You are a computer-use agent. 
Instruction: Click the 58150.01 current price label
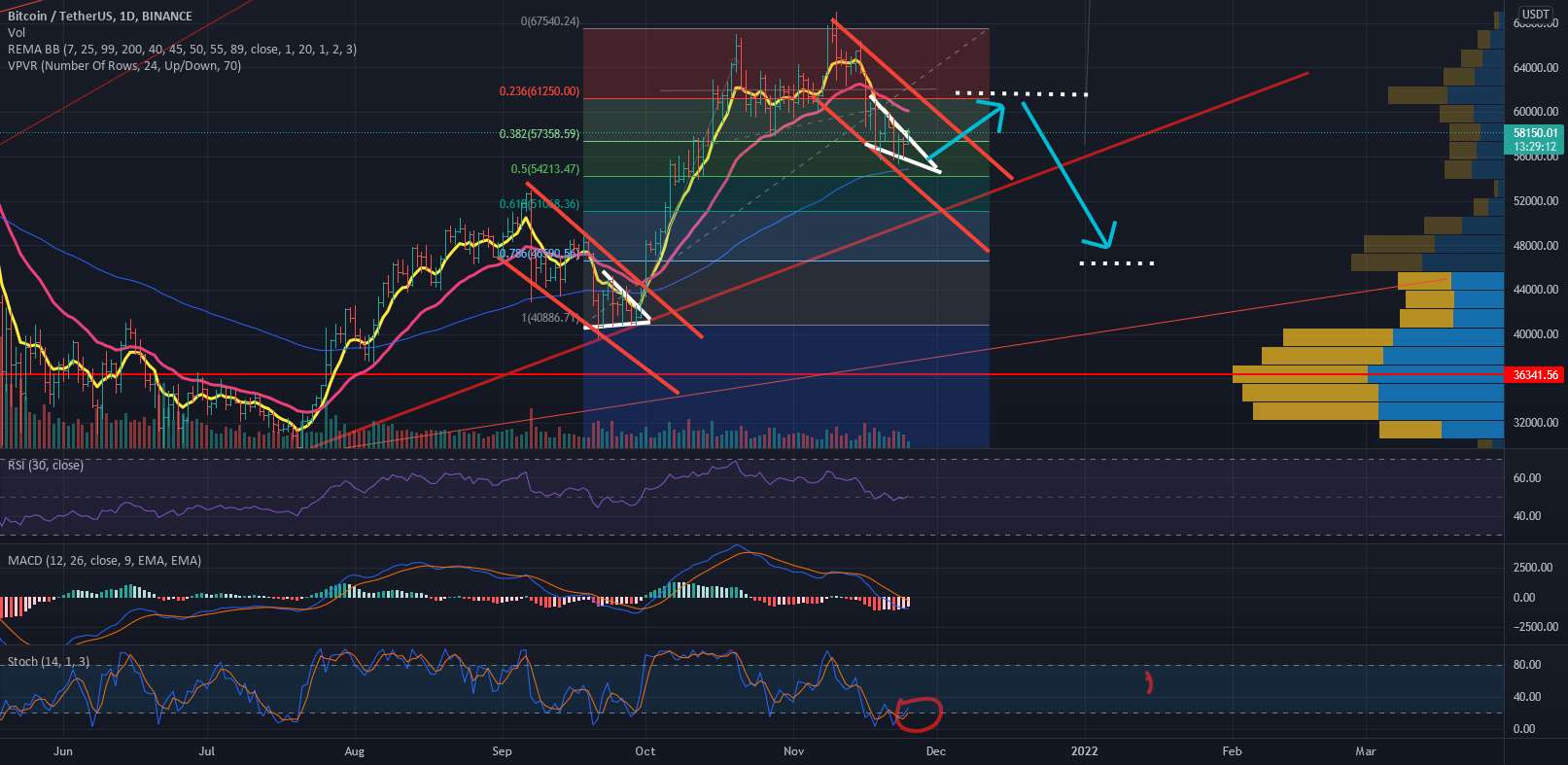pyautogui.click(x=1535, y=133)
